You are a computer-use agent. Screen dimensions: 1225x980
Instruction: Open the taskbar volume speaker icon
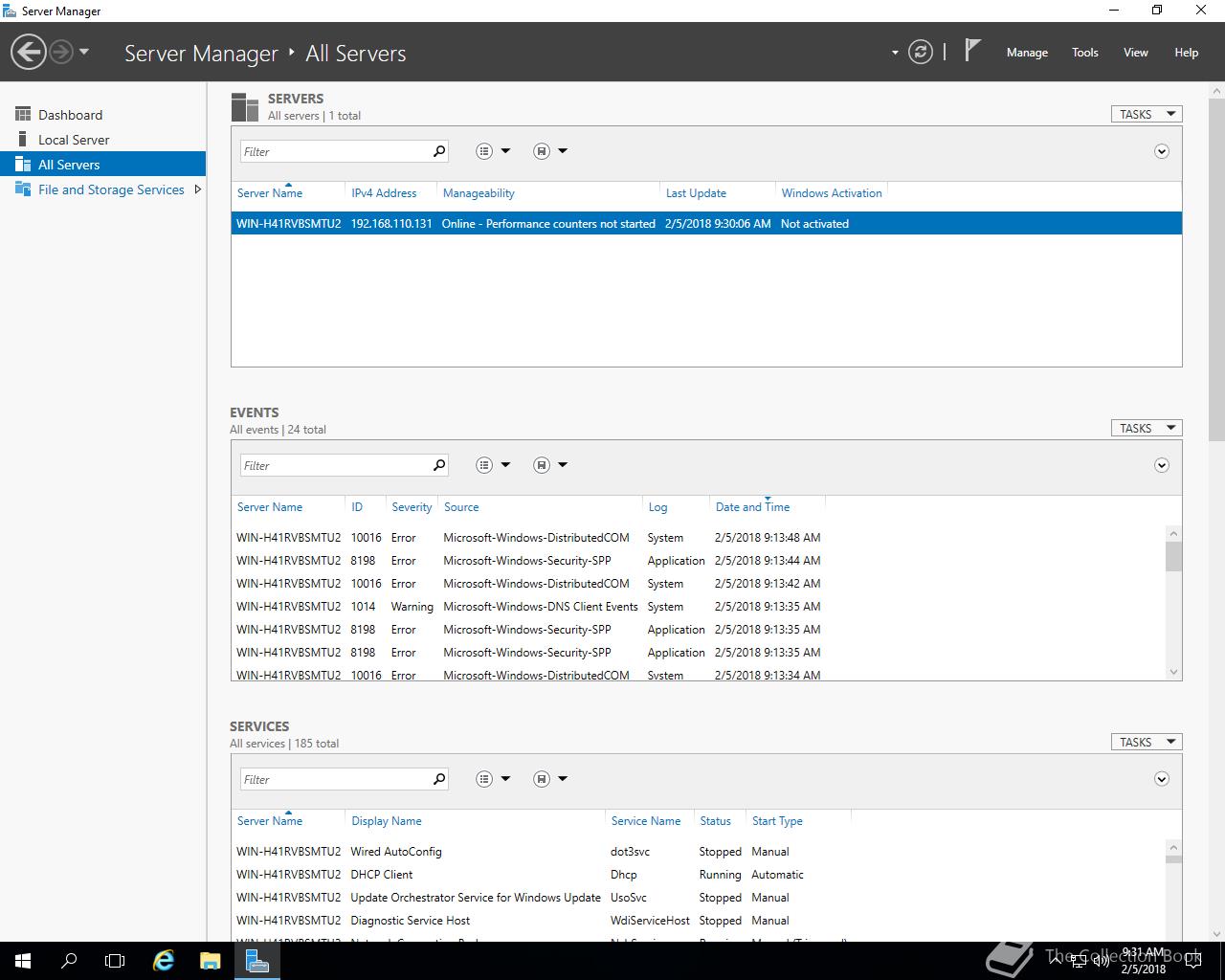click(x=1102, y=962)
